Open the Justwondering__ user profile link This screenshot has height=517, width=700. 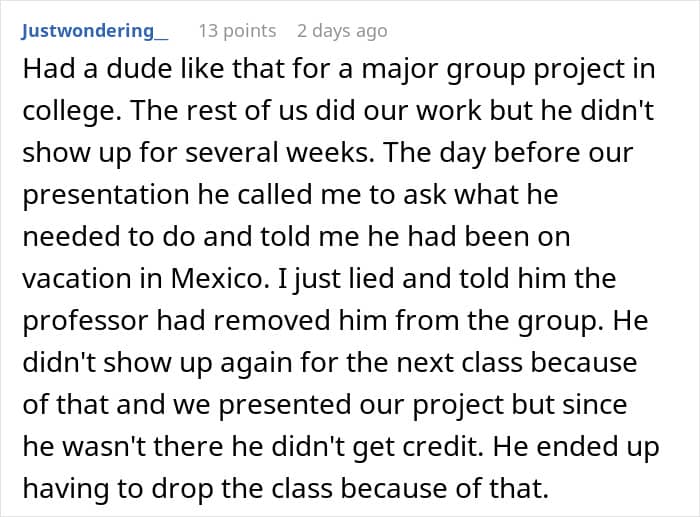tap(94, 31)
